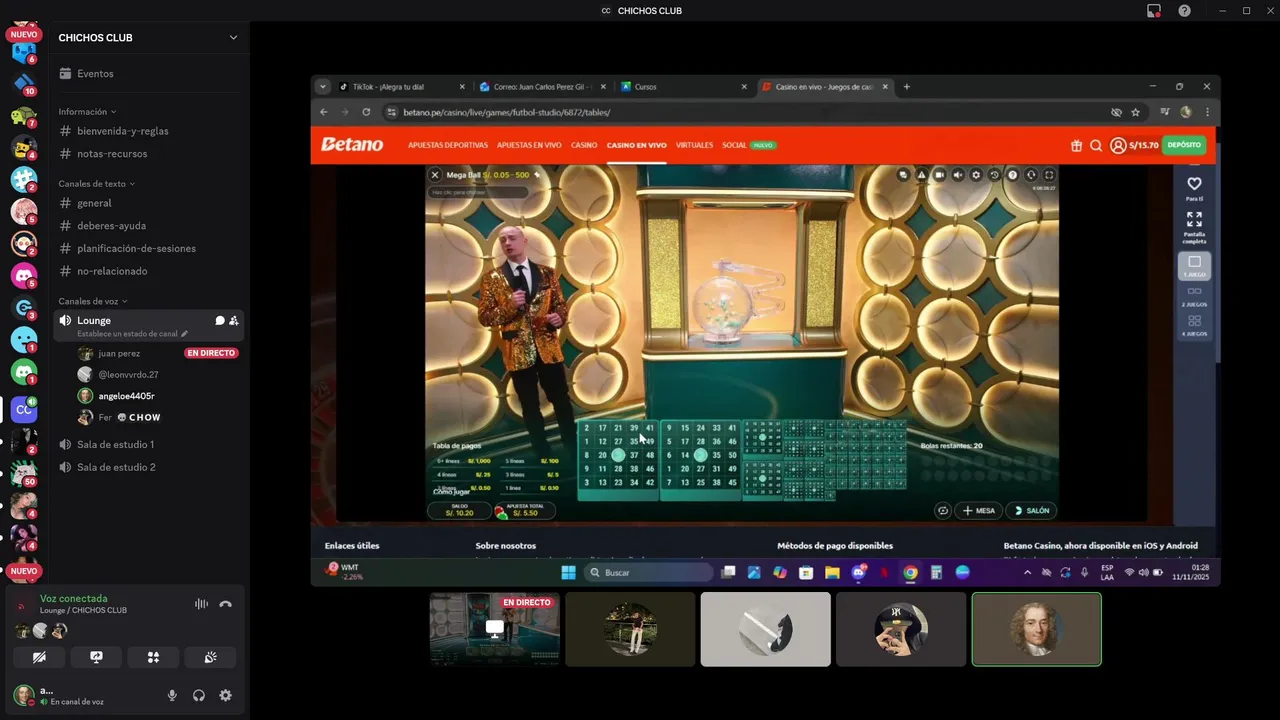Open the planificación-de-sesiones channel

pos(150,248)
